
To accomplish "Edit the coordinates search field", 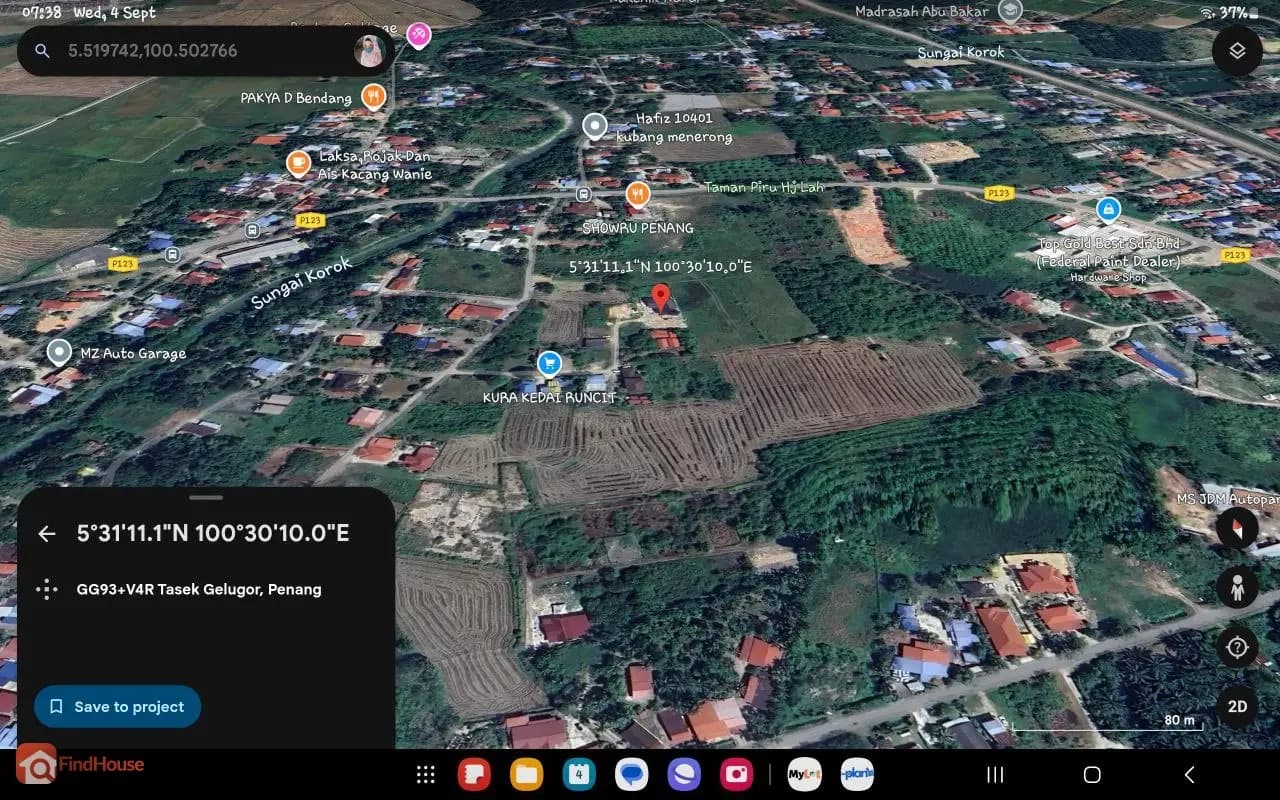I will (x=205, y=51).
